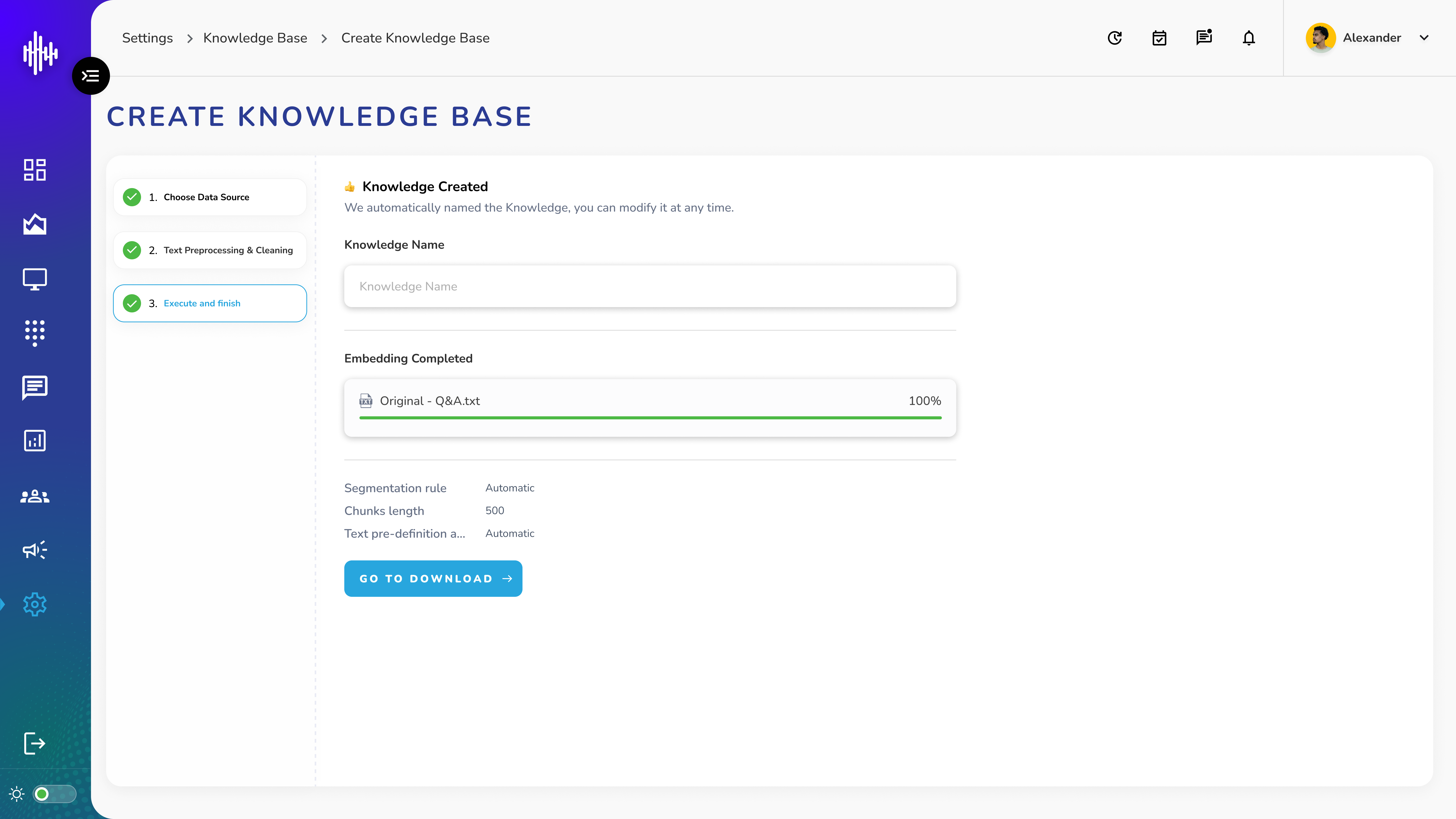
Task: Open the calendar check icon in header
Action: [x=1159, y=38]
